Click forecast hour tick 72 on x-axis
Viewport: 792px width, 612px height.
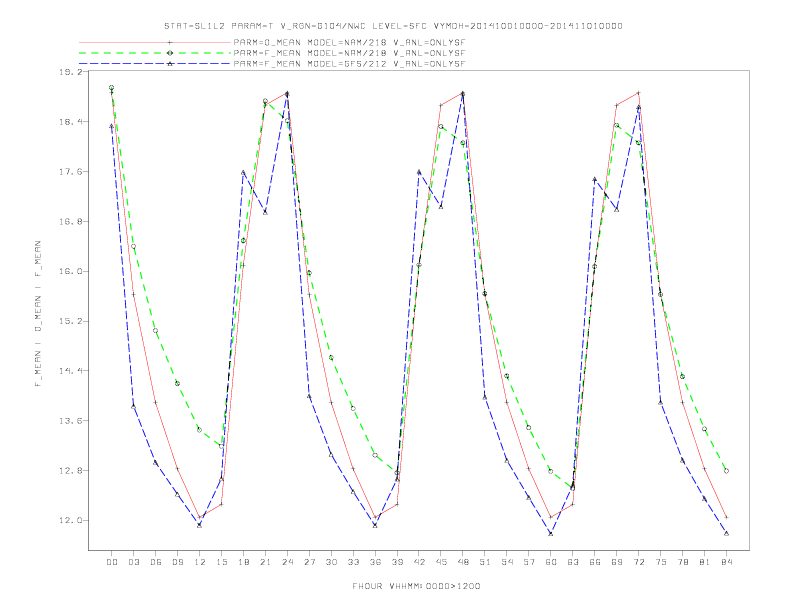click(x=639, y=562)
